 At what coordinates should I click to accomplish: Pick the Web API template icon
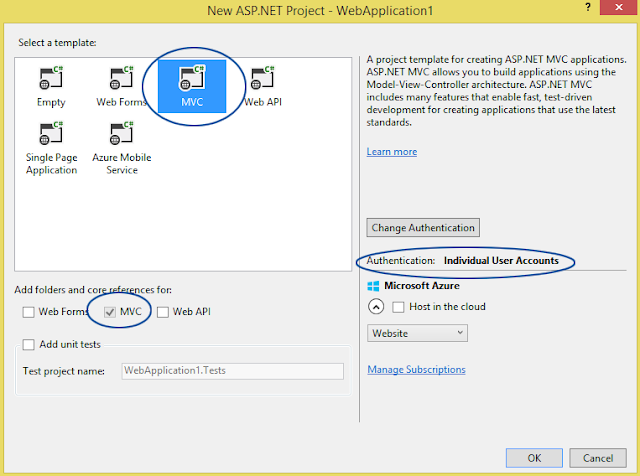point(262,78)
